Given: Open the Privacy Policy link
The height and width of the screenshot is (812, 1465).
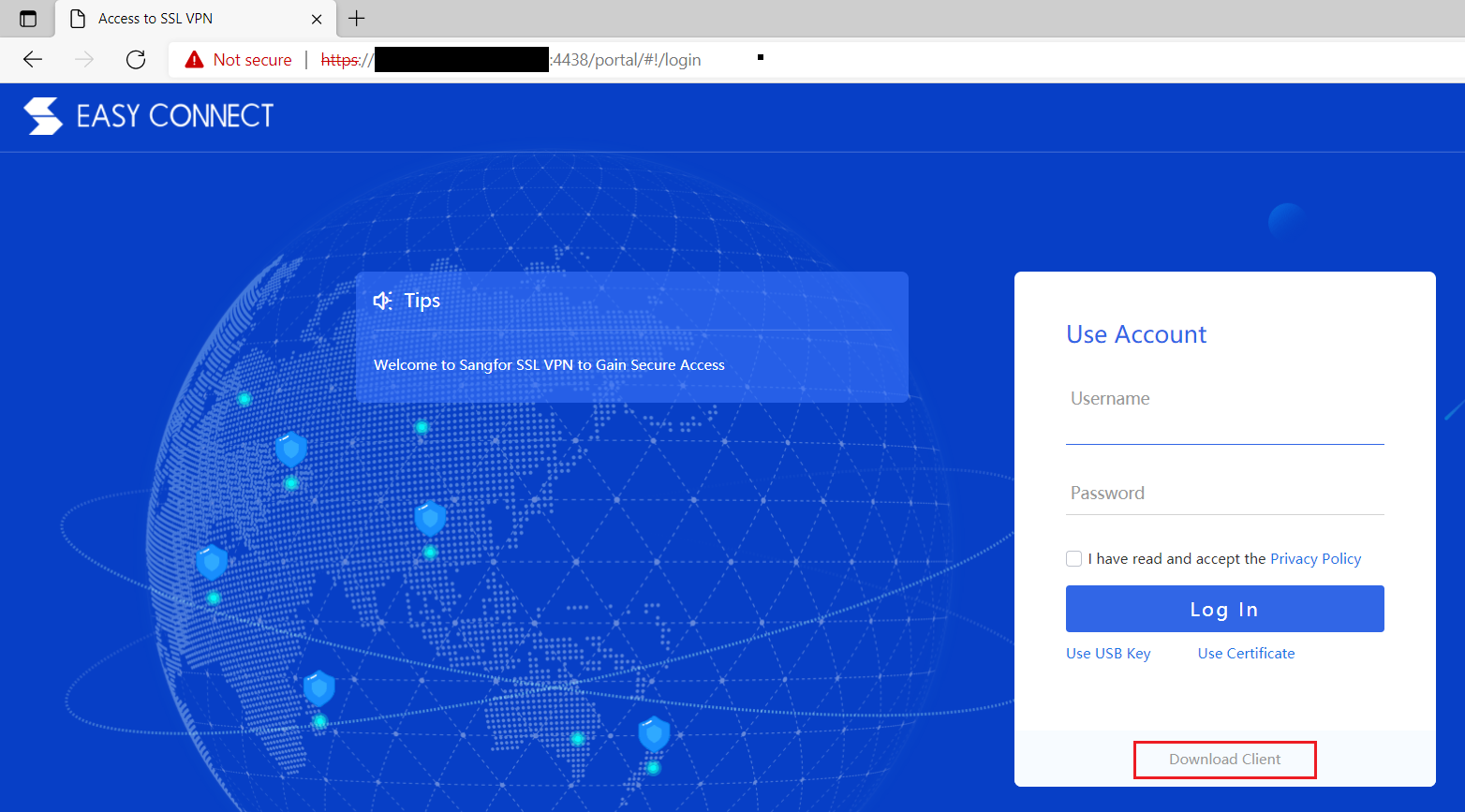Looking at the screenshot, I should pyautogui.click(x=1315, y=558).
